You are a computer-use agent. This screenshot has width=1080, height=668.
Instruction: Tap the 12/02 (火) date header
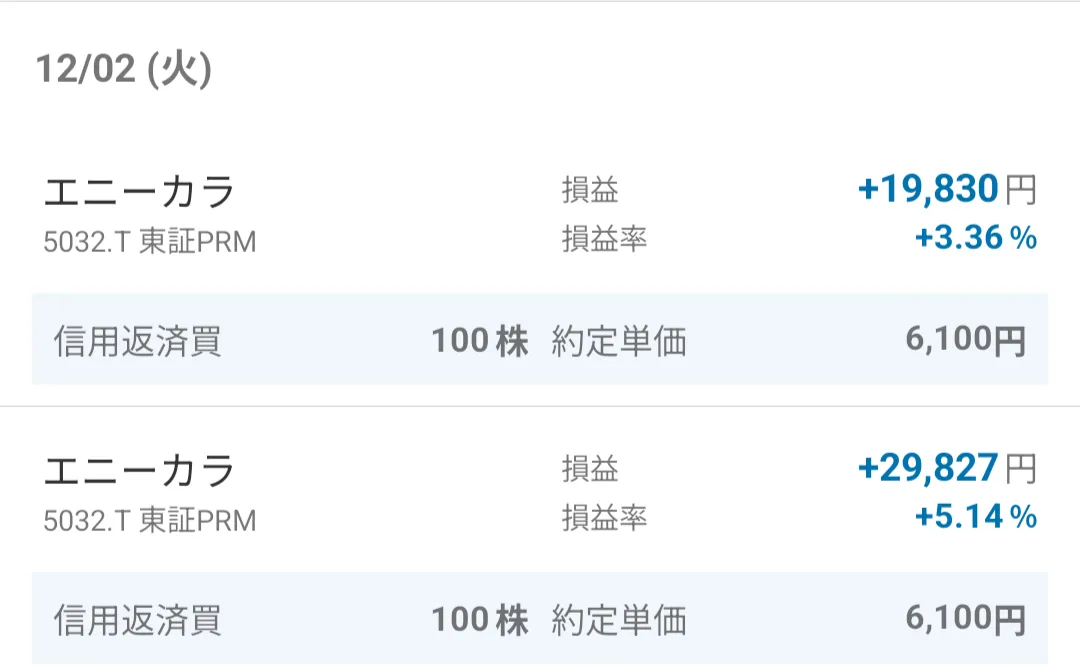click(x=124, y=71)
